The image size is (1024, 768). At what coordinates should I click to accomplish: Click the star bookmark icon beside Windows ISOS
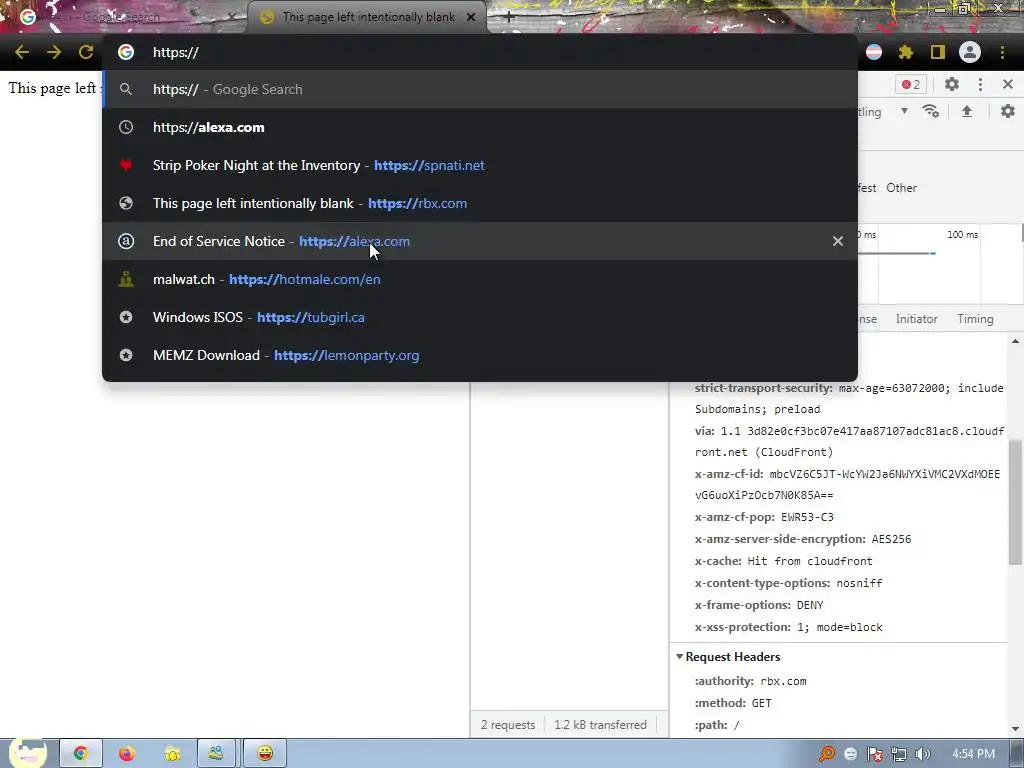(x=125, y=317)
